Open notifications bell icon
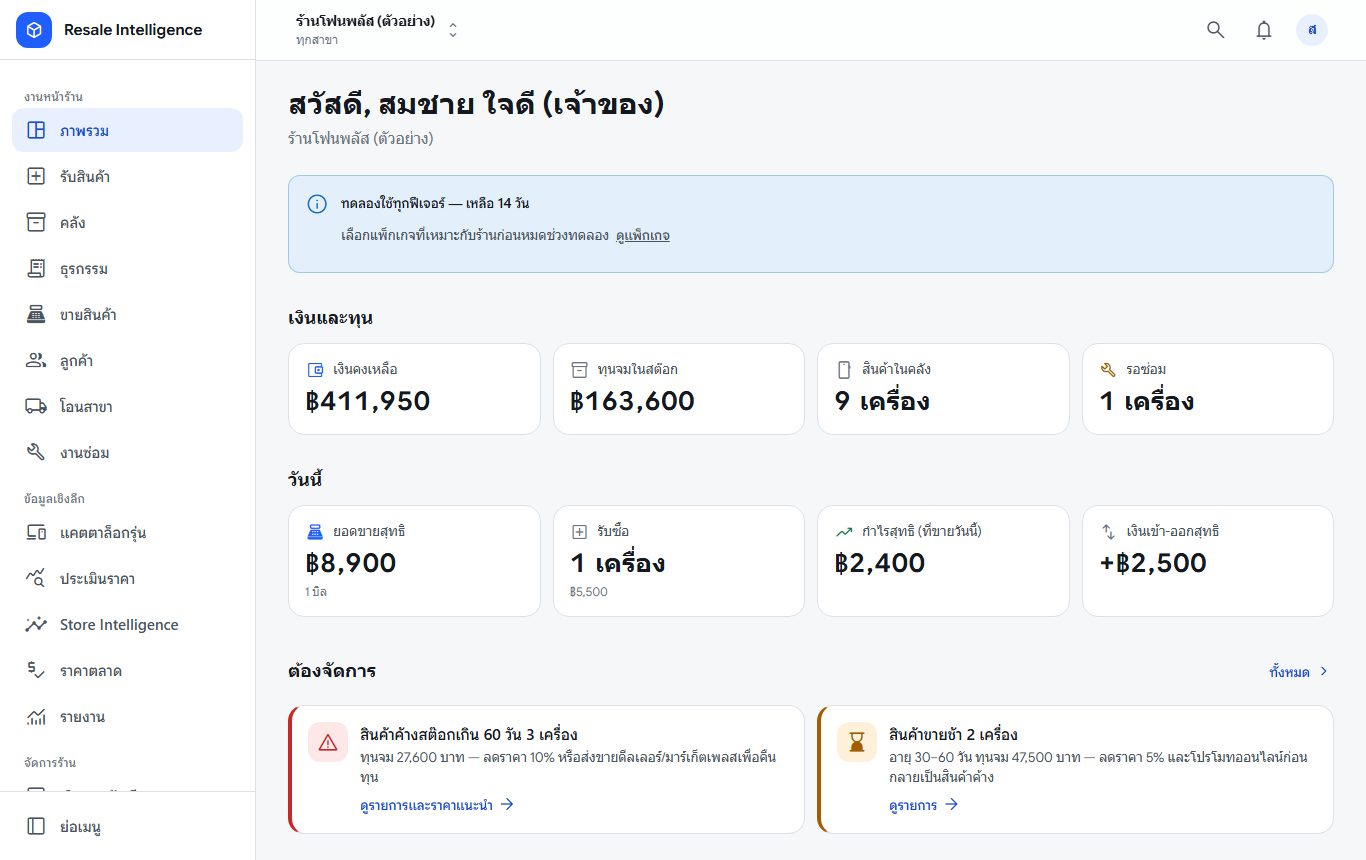Screen dimensions: 1366x860 click(1264, 30)
